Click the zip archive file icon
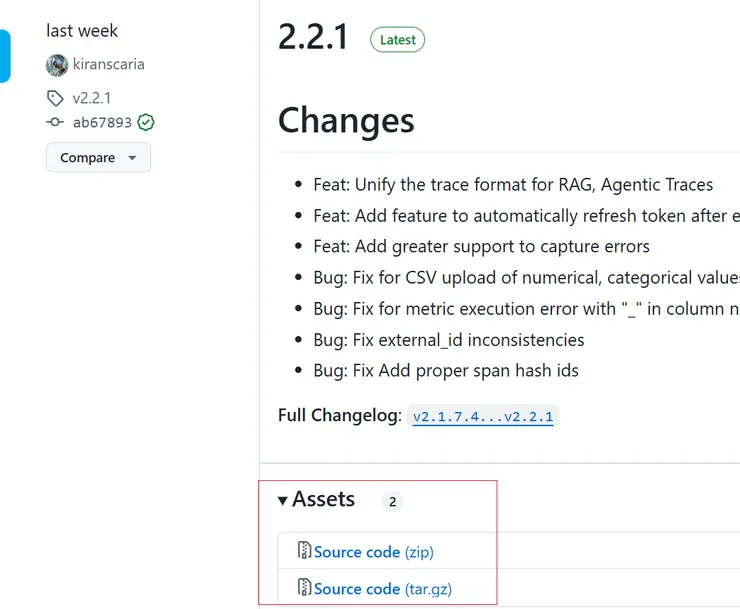Image resolution: width=740 pixels, height=609 pixels. tap(305, 551)
